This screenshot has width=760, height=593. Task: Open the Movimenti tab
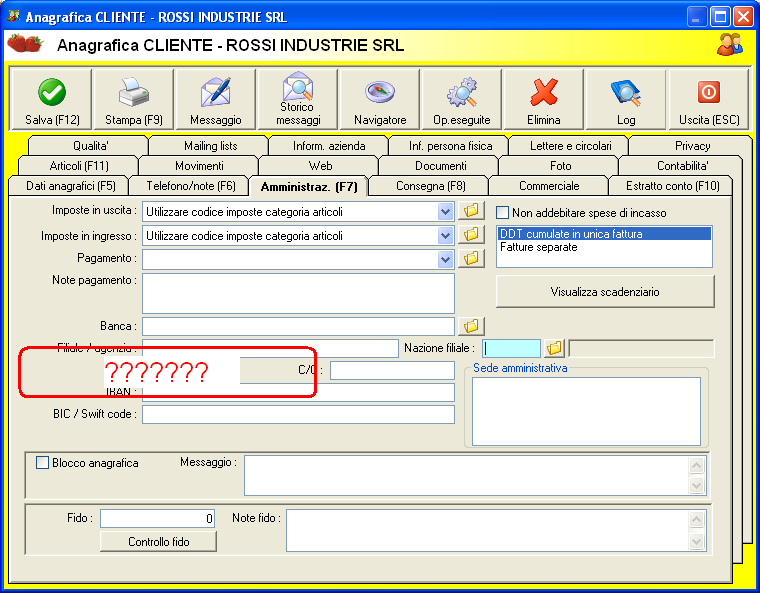coord(199,166)
